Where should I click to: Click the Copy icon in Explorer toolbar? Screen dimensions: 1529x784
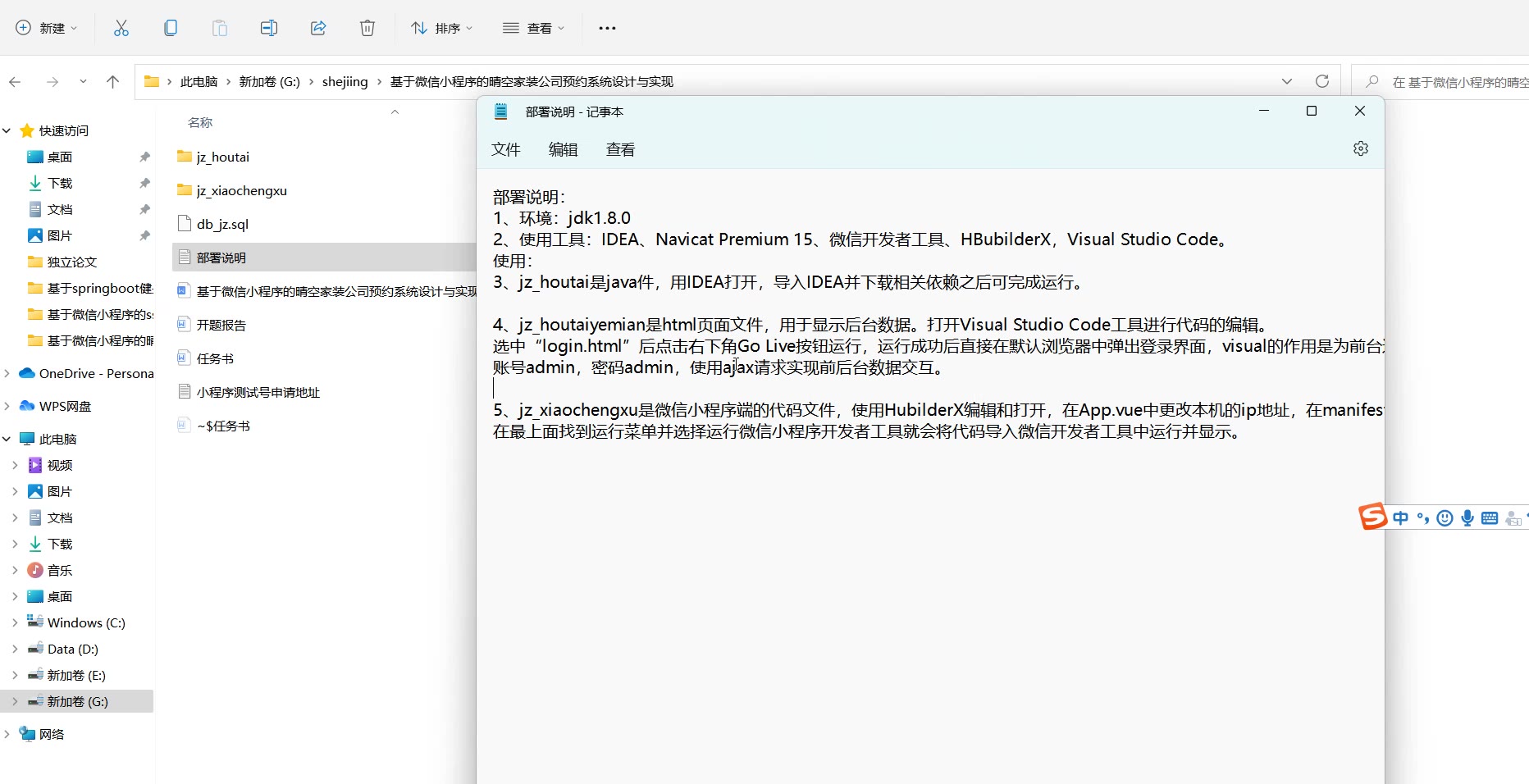click(171, 28)
